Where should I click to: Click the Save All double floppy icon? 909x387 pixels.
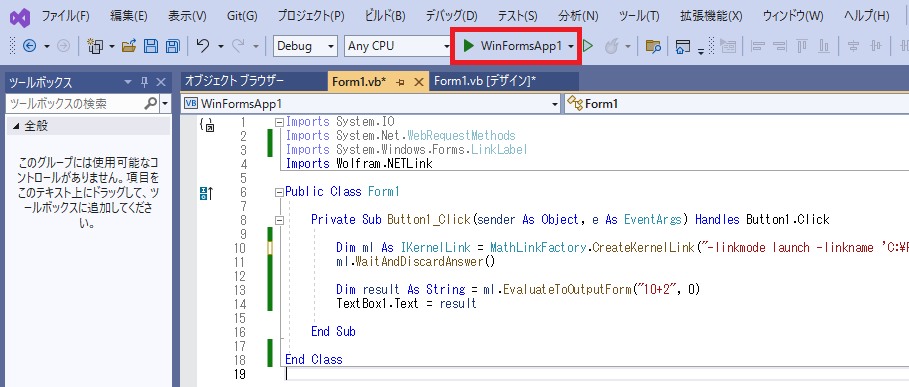[172, 46]
